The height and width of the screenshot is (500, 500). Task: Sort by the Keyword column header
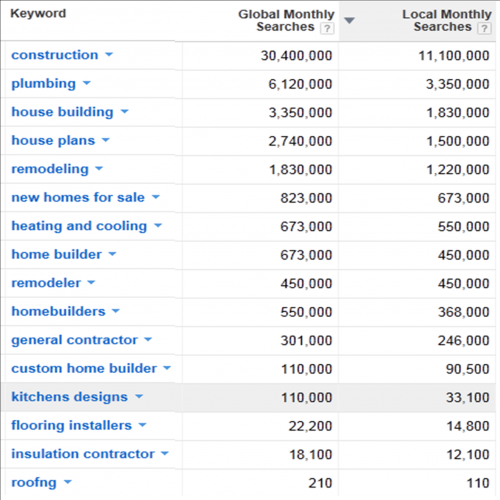(38, 13)
